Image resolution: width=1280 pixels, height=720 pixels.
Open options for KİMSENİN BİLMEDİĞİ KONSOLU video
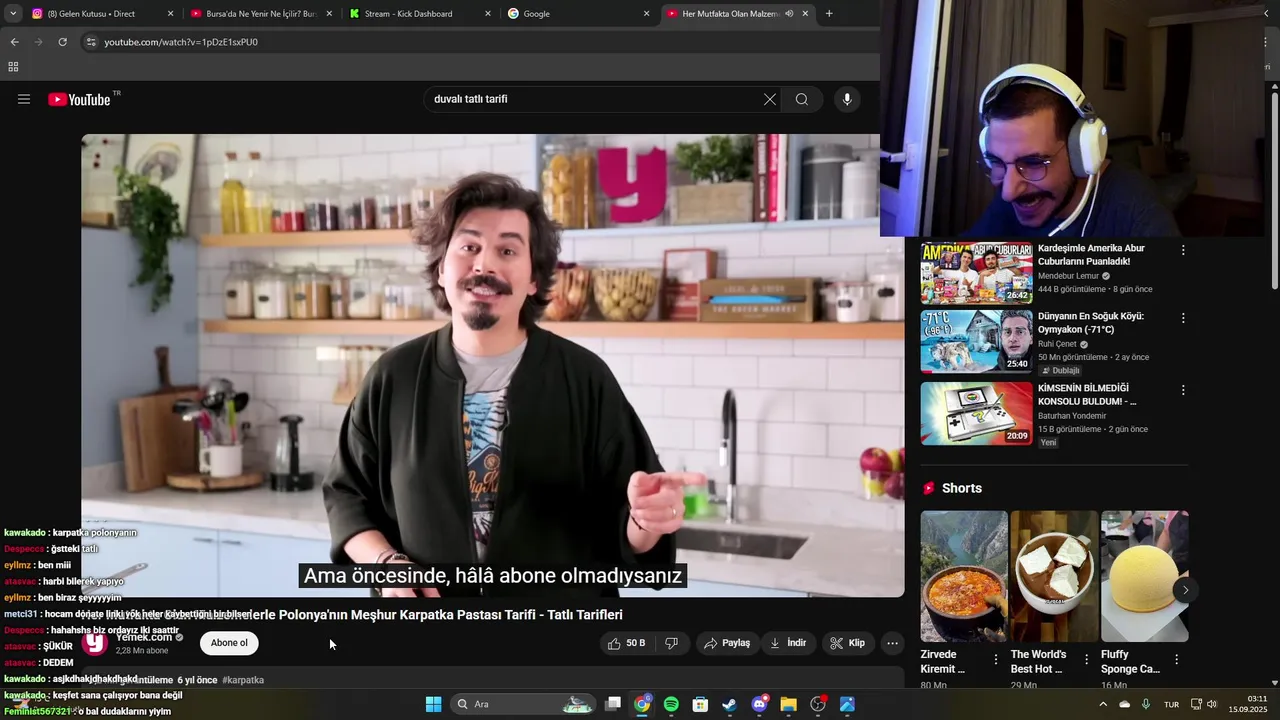1183,390
